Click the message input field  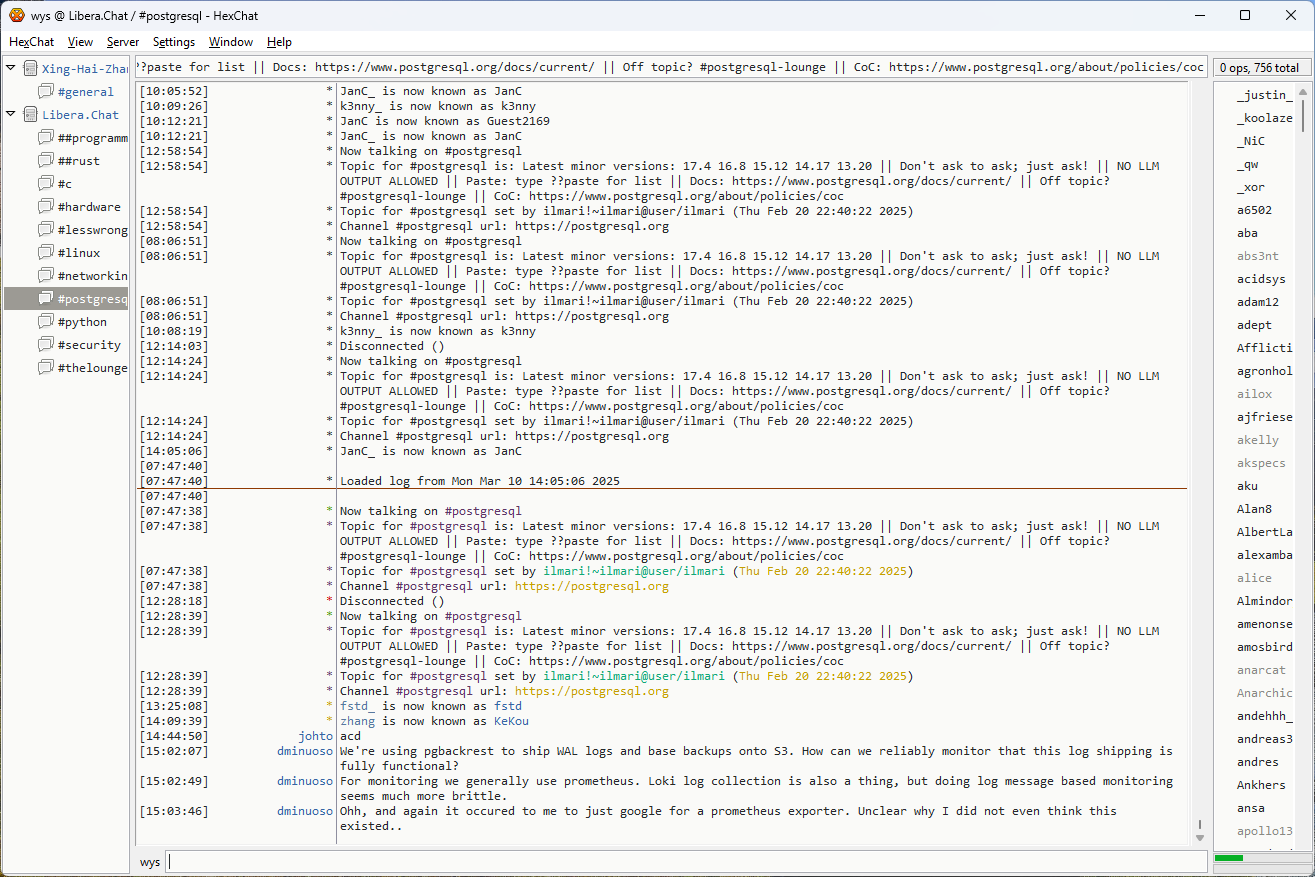tap(686, 862)
